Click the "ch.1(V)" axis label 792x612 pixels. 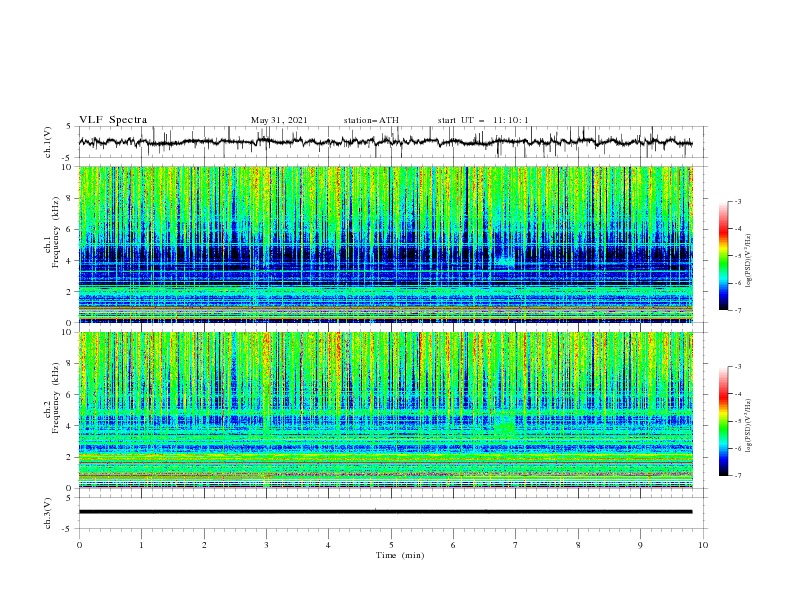point(48,142)
